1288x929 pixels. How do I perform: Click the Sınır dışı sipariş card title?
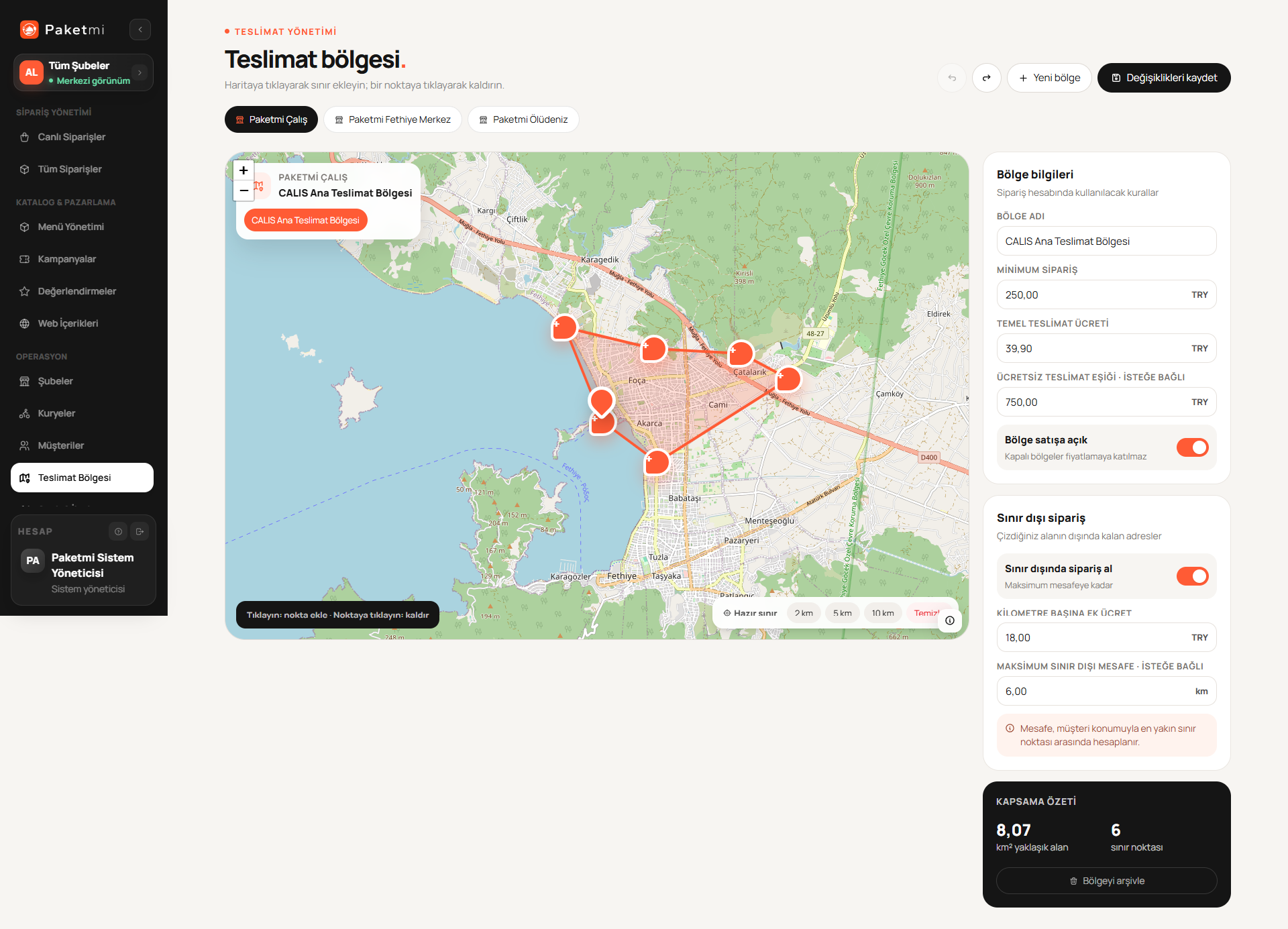(1041, 518)
